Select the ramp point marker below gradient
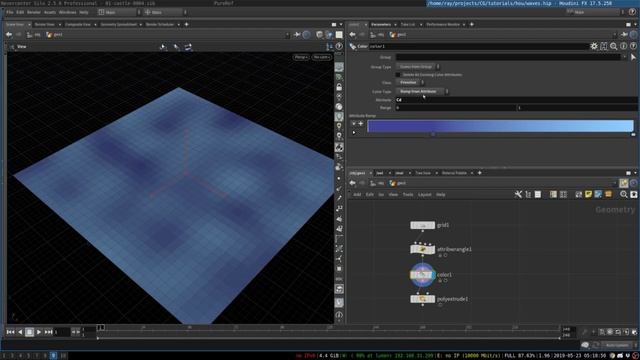The width and height of the screenshot is (640, 360). [x=433, y=134]
